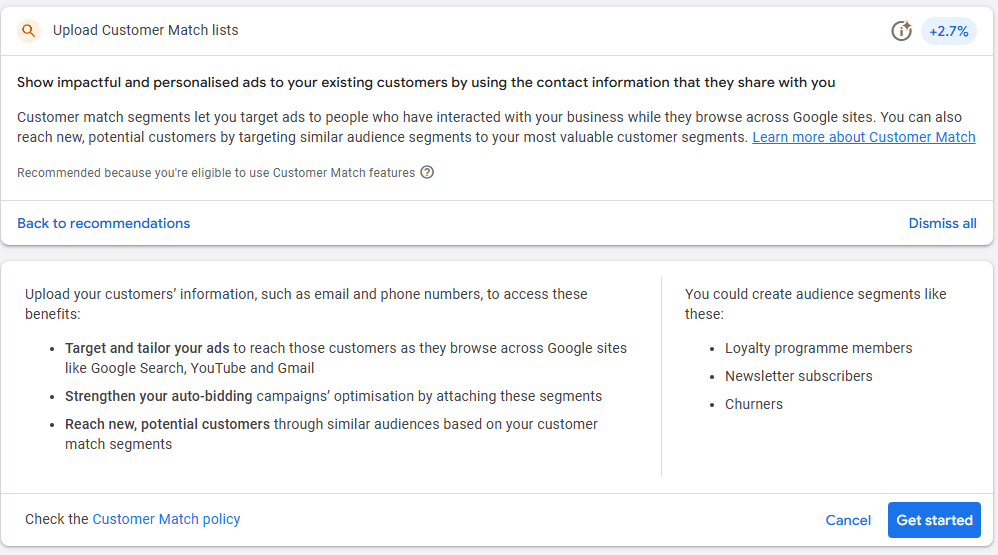The width and height of the screenshot is (998, 555).
Task: Click Dismiss all
Action: coord(942,223)
